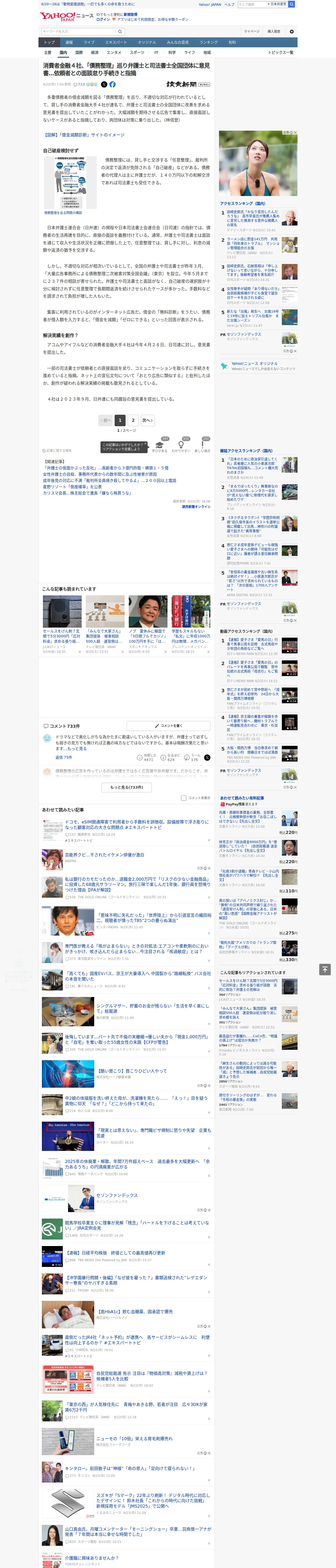
Task: Select page 1 in pagination
Action: (120, 420)
